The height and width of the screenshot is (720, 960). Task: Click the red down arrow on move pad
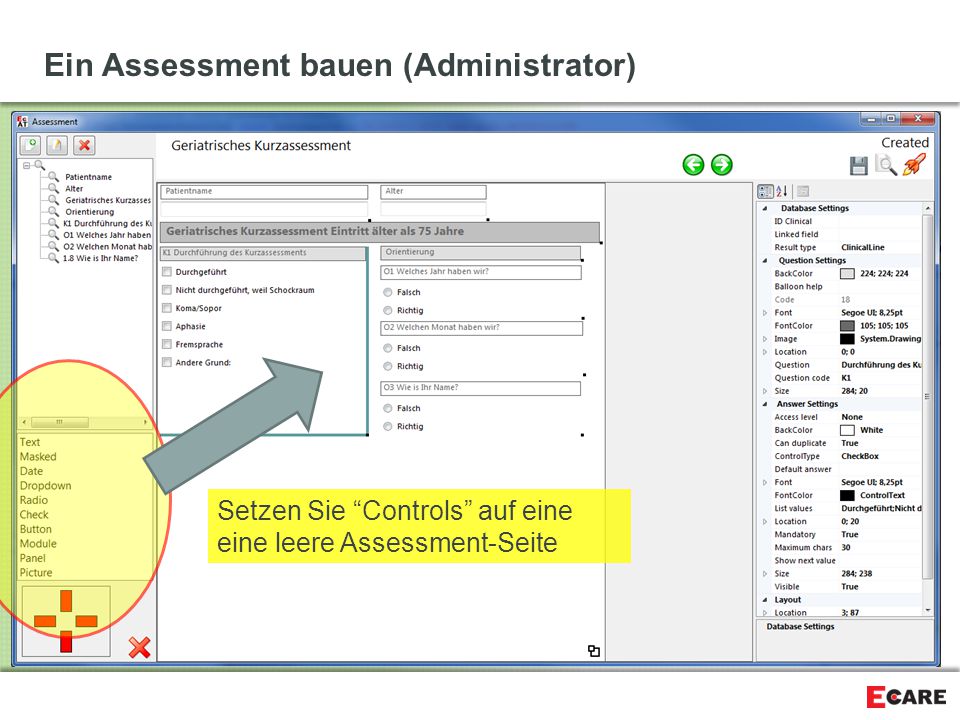tap(66, 642)
